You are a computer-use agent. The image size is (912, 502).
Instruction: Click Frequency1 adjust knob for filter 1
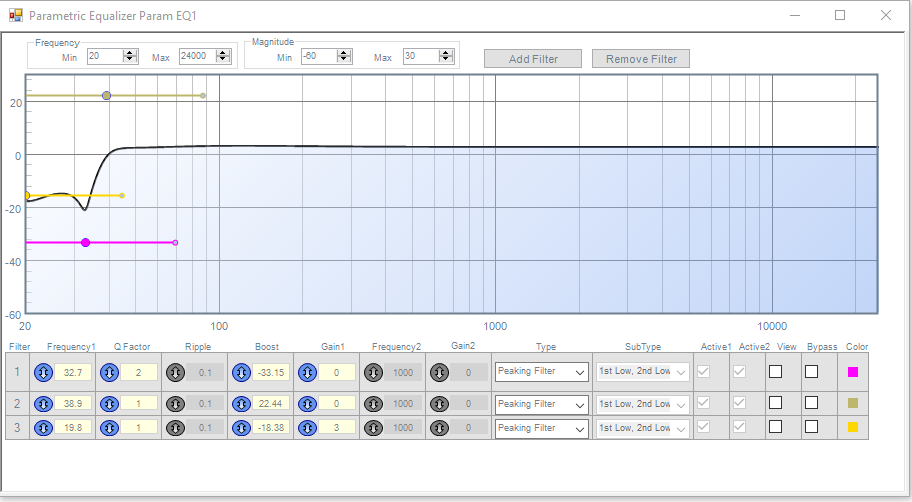43,372
